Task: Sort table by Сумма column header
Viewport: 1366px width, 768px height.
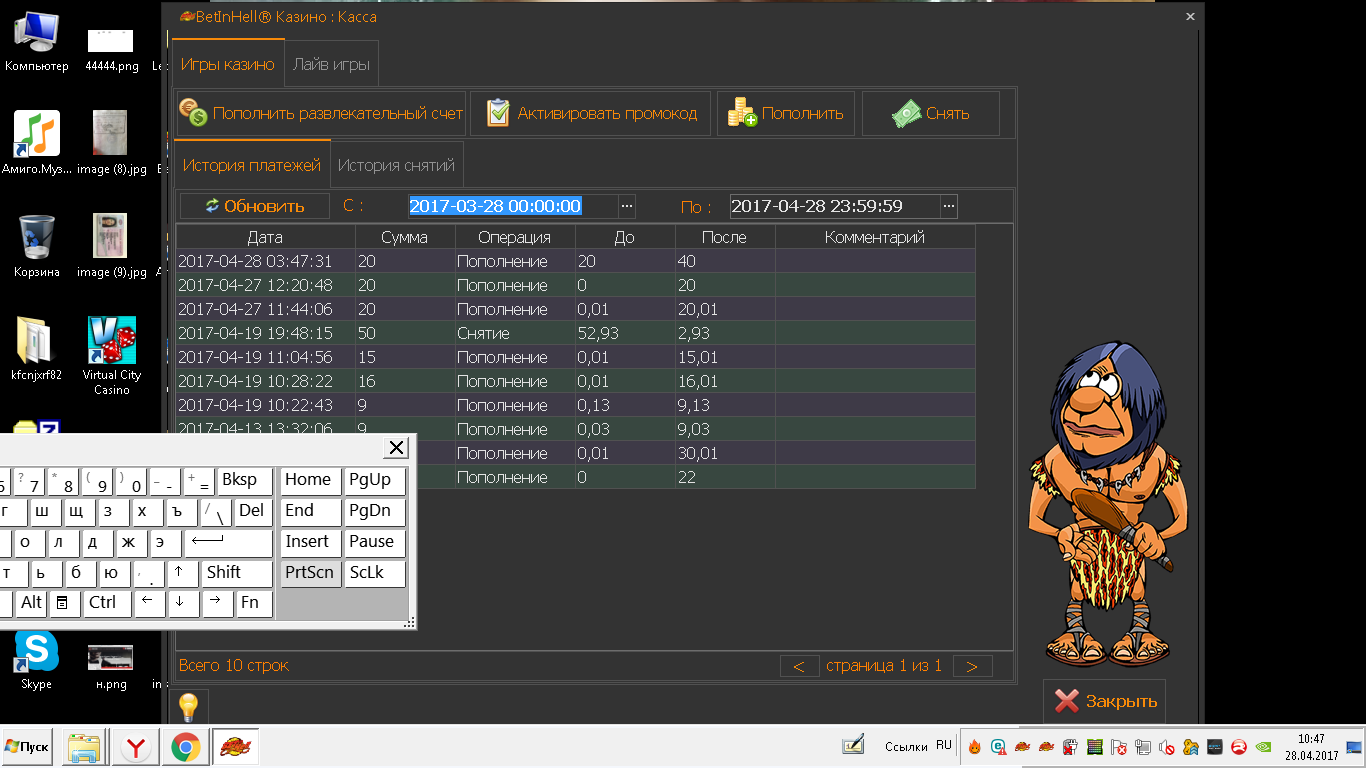Action: point(405,237)
